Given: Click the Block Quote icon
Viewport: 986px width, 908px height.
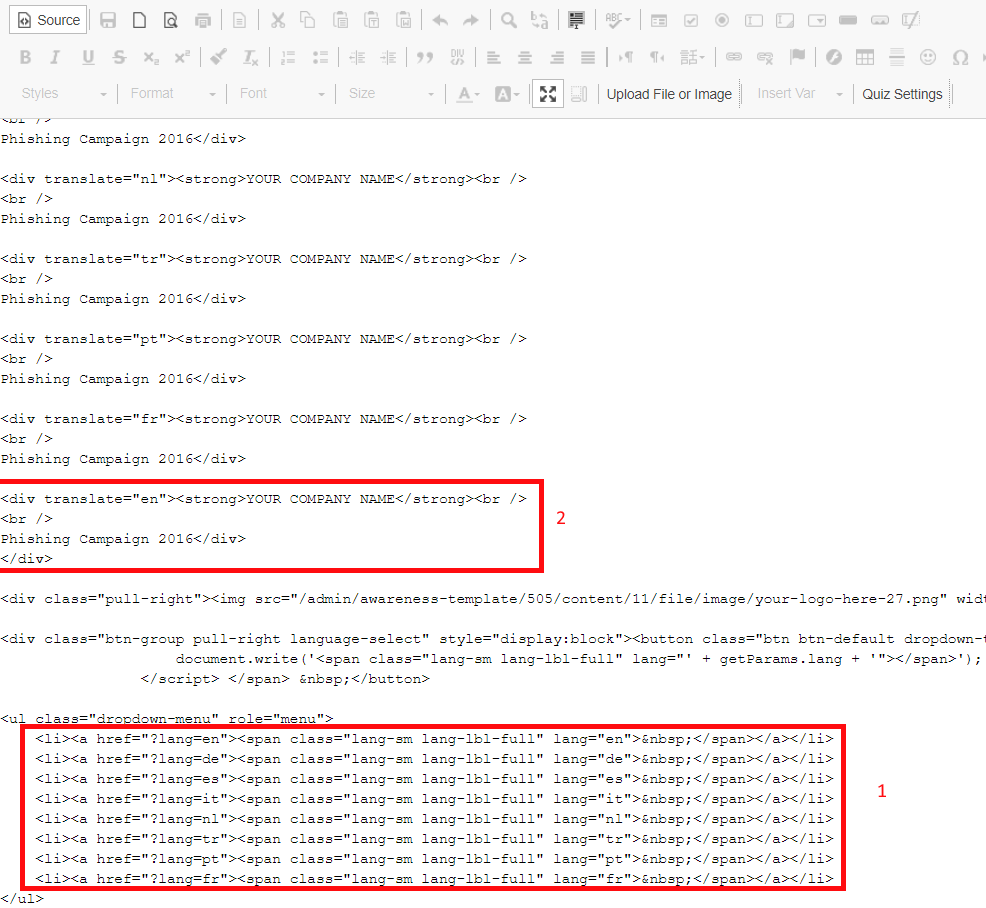Looking at the screenshot, I should (x=424, y=57).
